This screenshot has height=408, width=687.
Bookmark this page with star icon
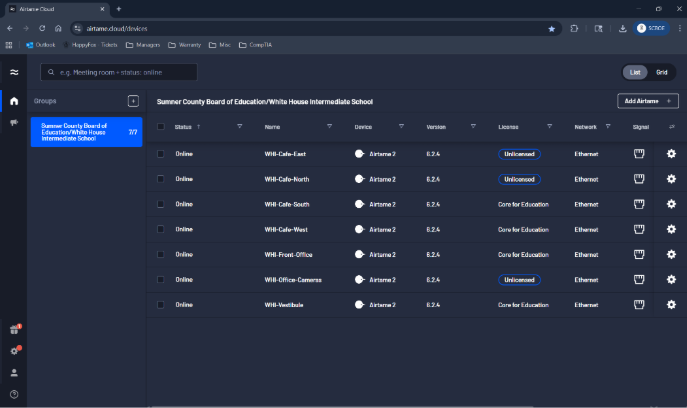(552, 29)
